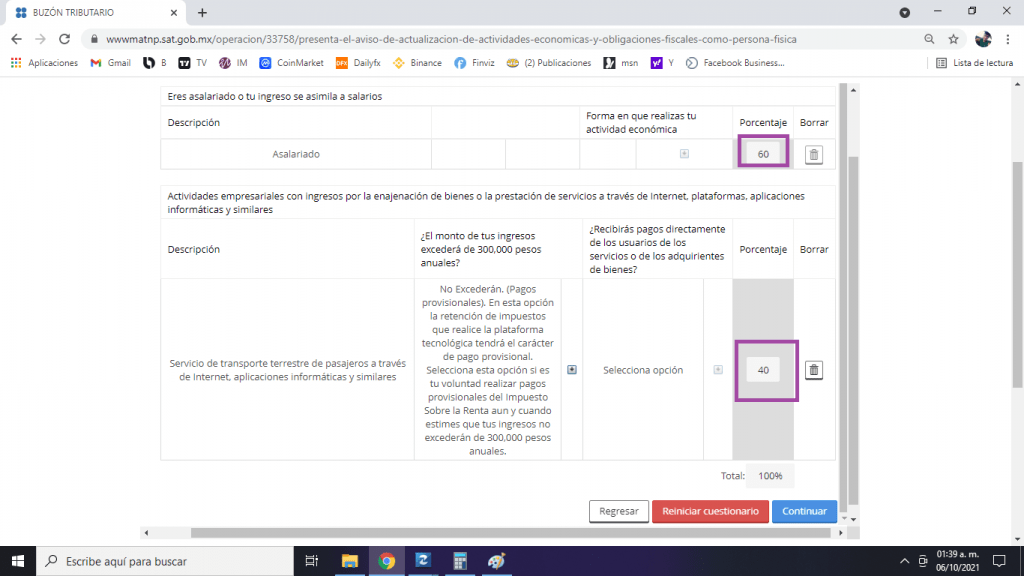1024x576 pixels.
Task: Open the (2) Publicaciones bookmark
Action: [549, 63]
